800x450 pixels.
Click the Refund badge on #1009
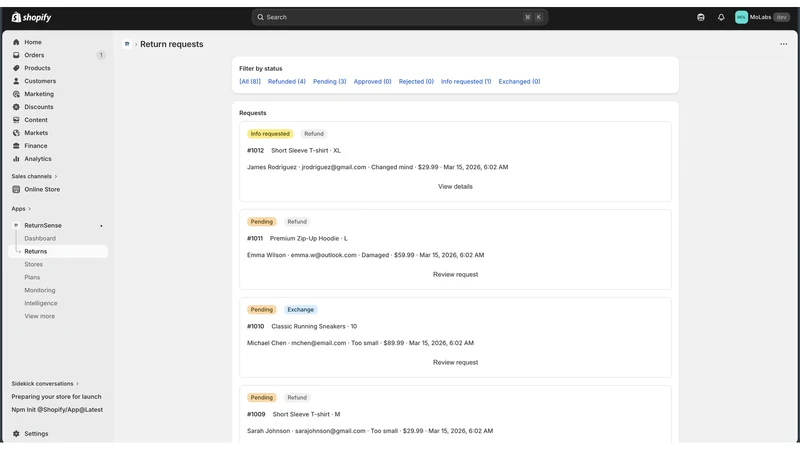click(297, 397)
